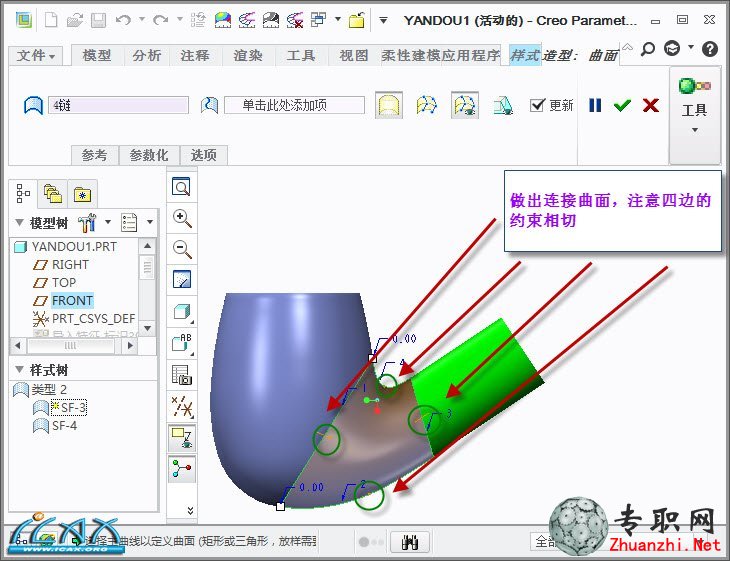The height and width of the screenshot is (561, 730).
Task: Click the model tree scroll down arrow
Action: pyautogui.click(x=147, y=328)
